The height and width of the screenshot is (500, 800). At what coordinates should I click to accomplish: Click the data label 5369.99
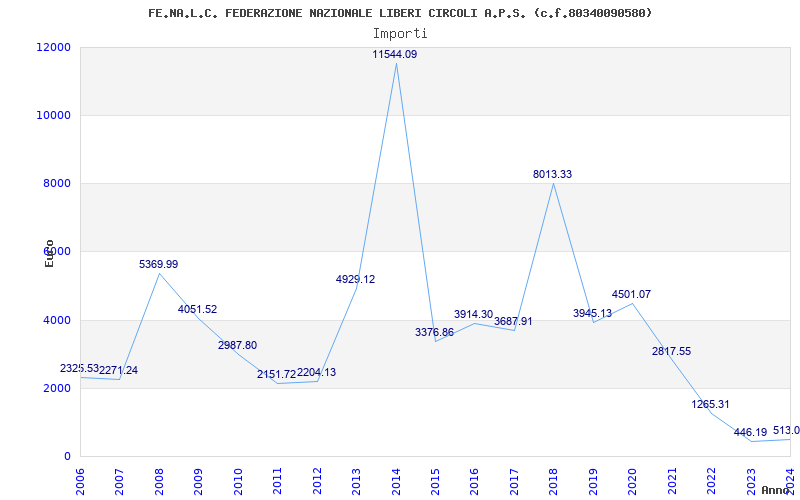(x=159, y=264)
